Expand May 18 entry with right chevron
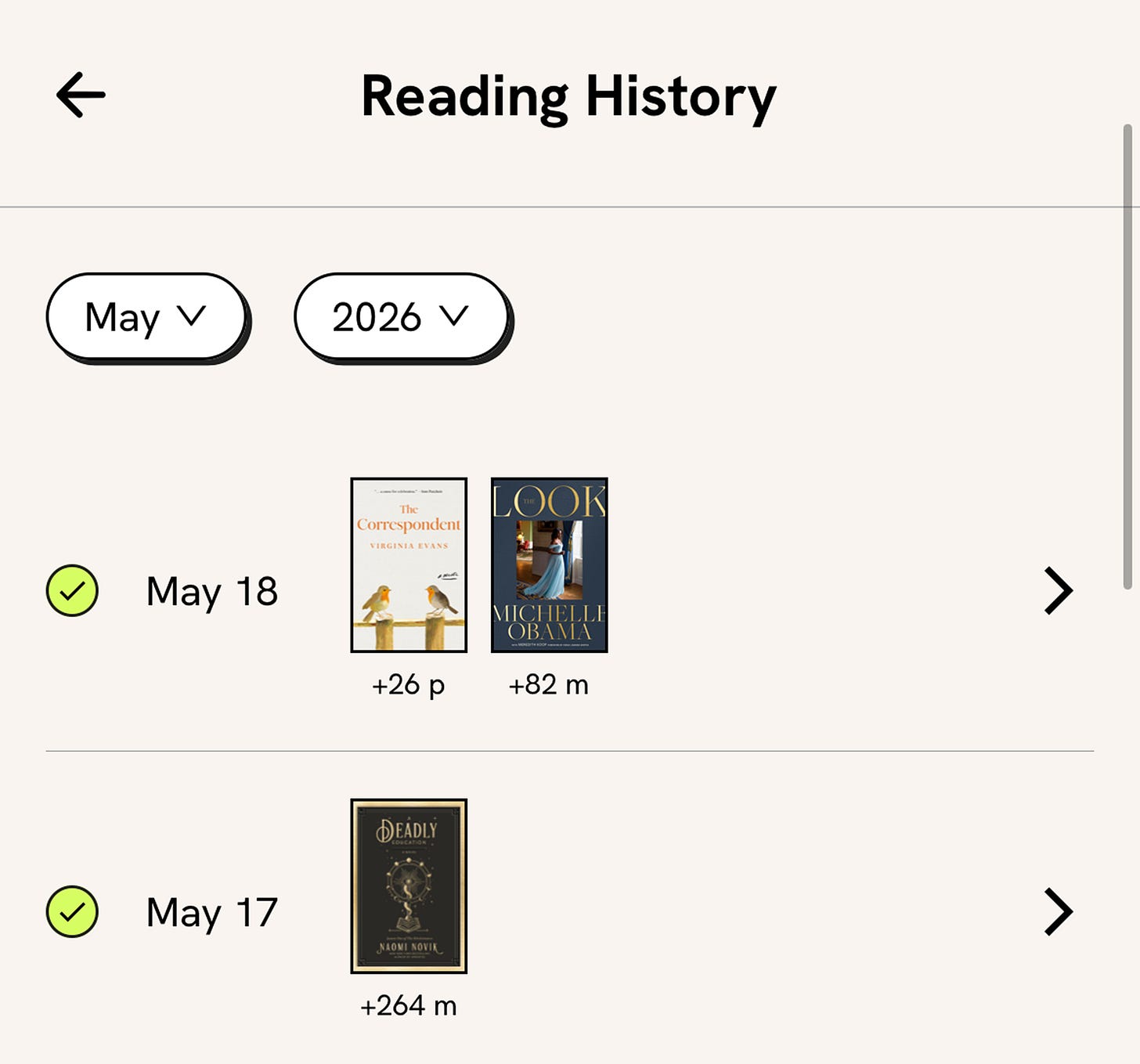Screen dimensions: 1140x1064 tap(1058, 591)
